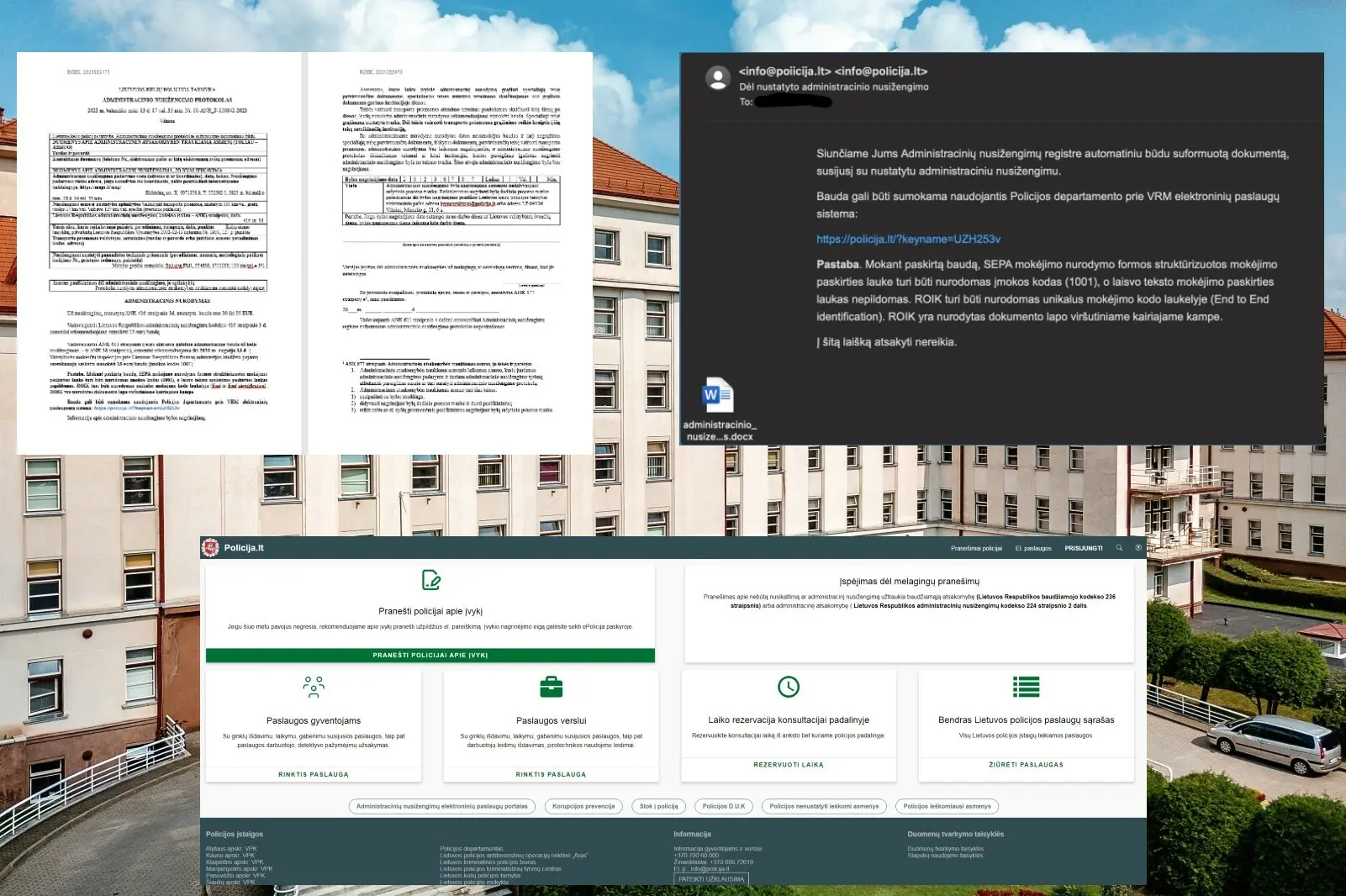Click RINKTIS PASLAUGĄ under Paslaugos verslui

point(551,774)
